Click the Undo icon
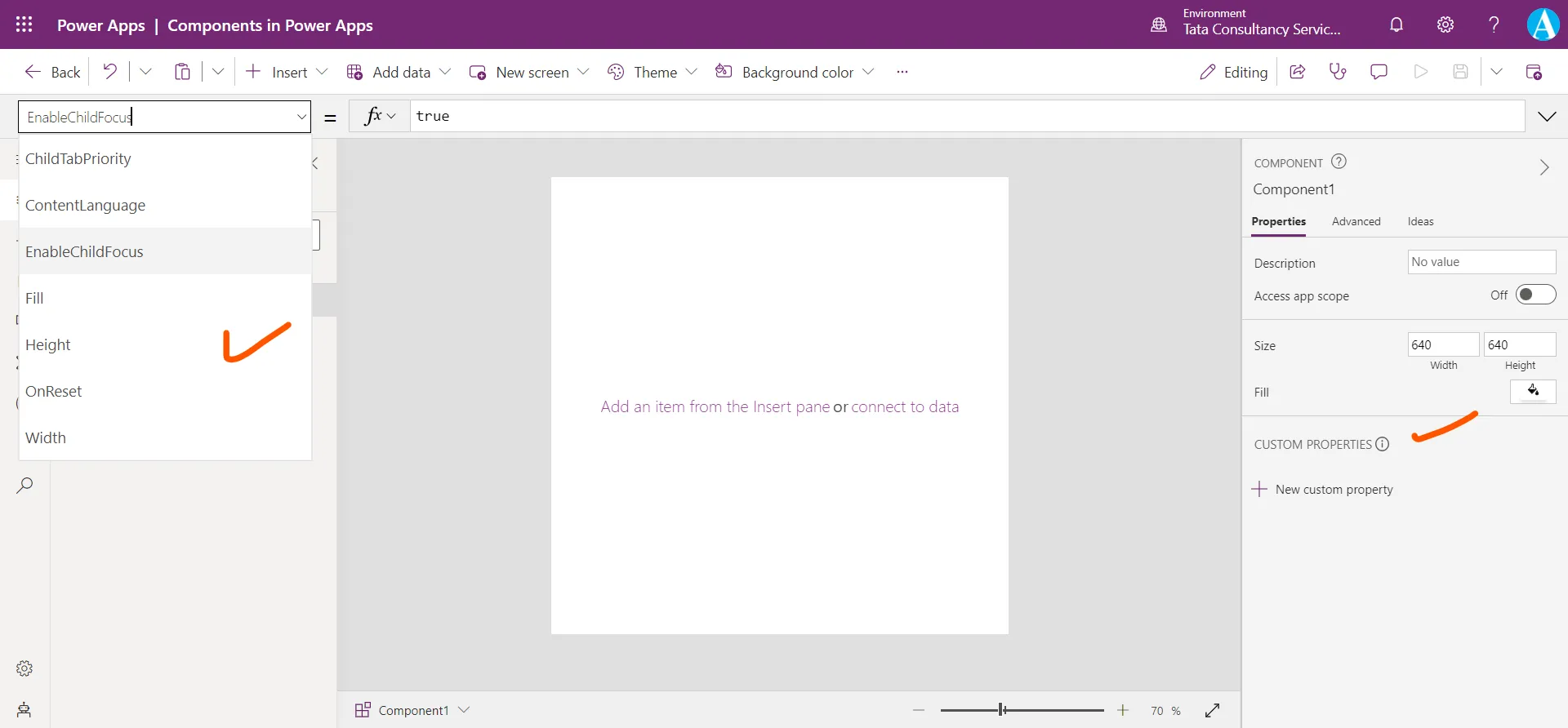The height and width of the screenshot is (728, 1568). click(x=109, y=72)
